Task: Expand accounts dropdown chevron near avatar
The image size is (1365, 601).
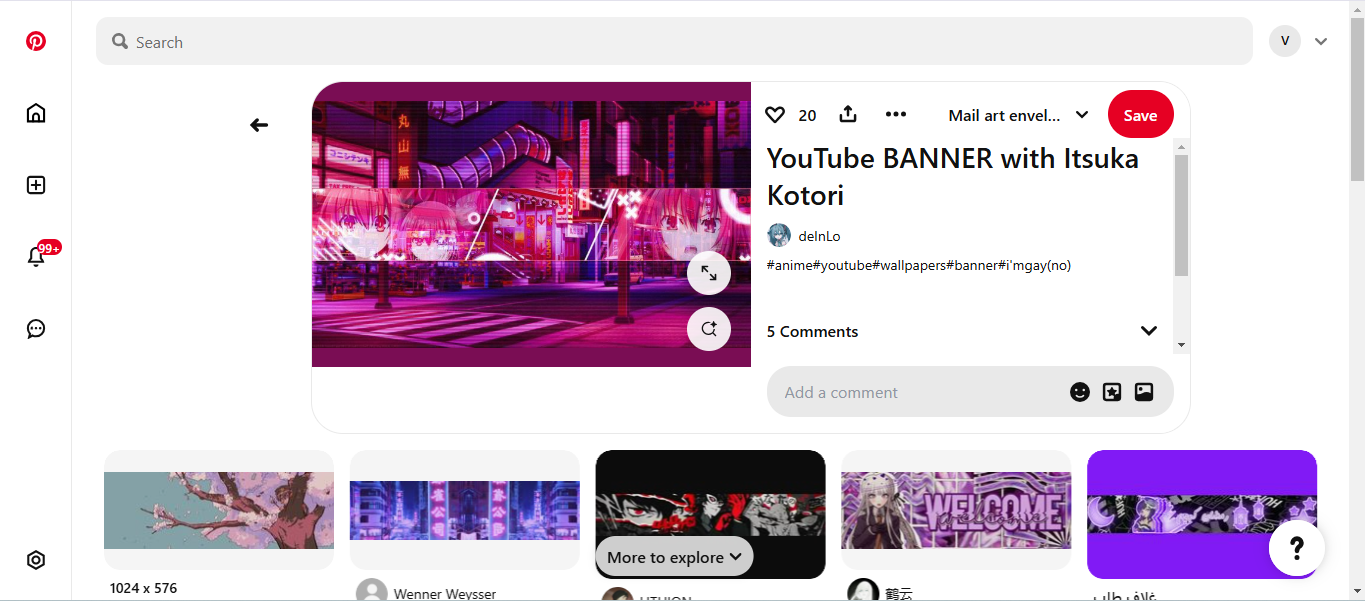Action: pos(1321,41)
